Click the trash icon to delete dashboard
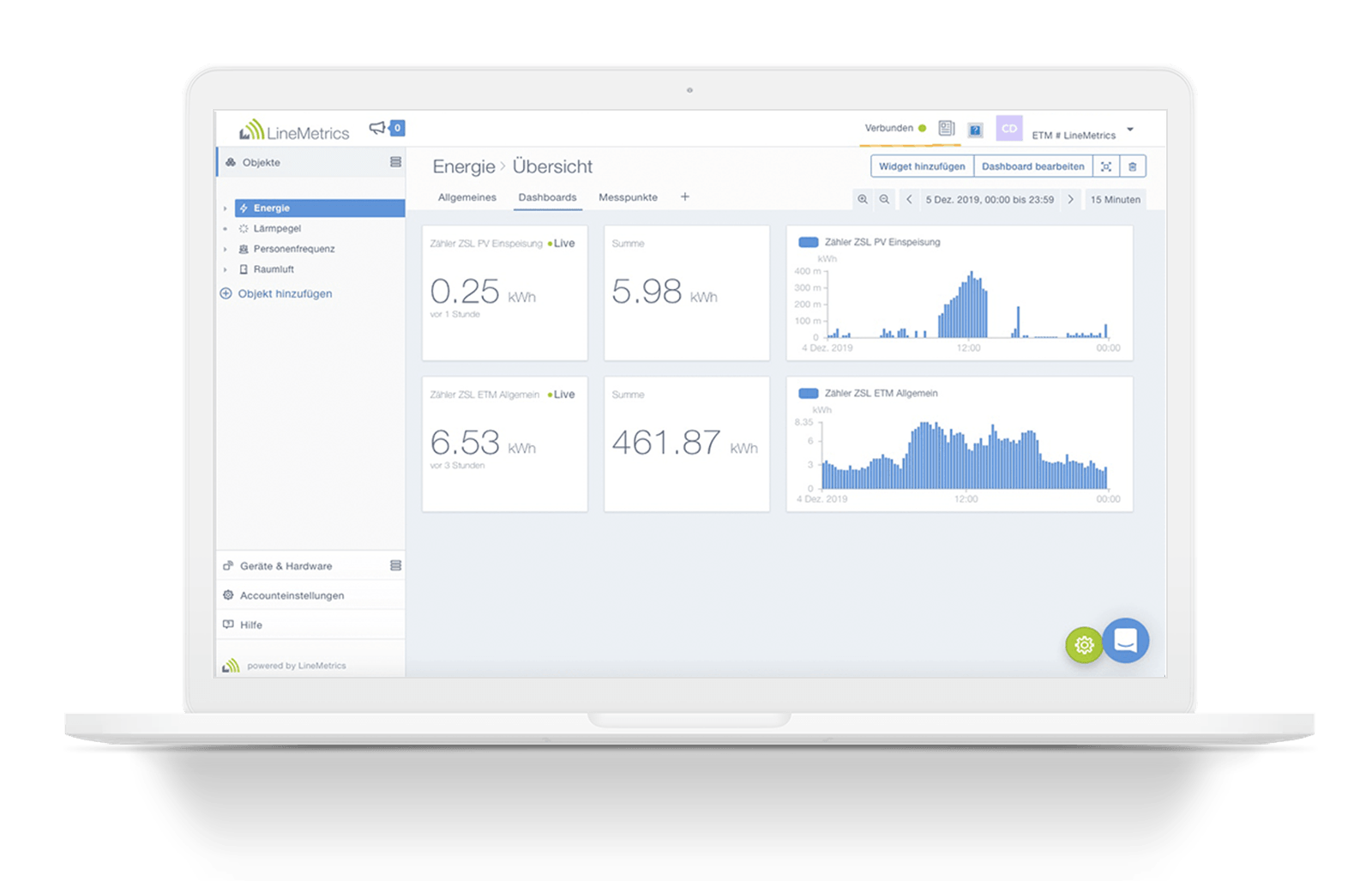Image resolution: width=1372 pixels, height=881 pixels. tap(1133, 166)
